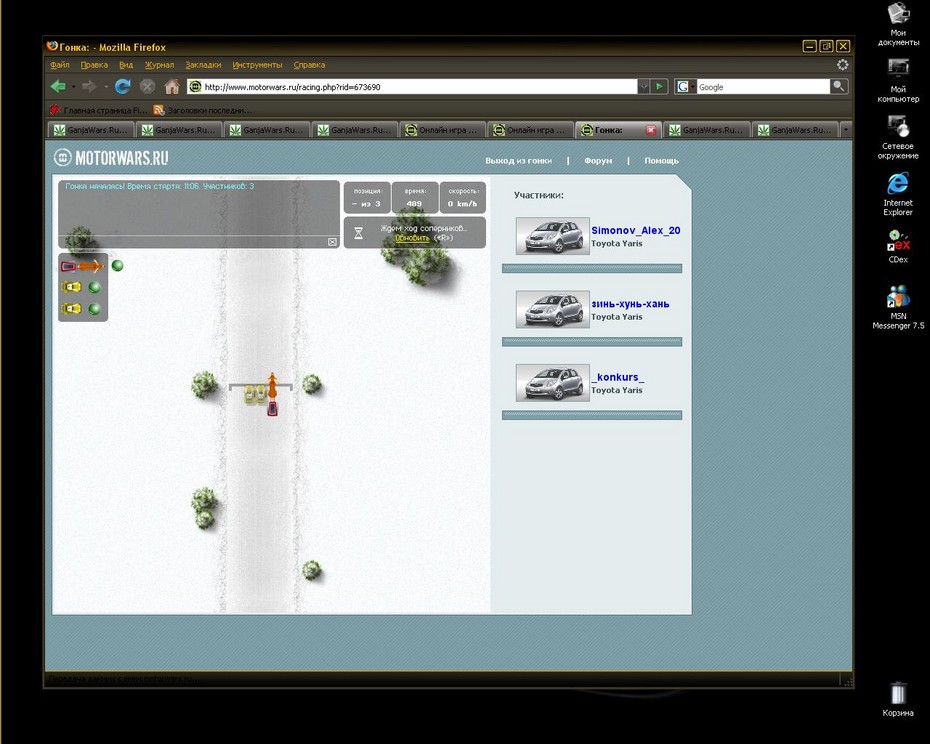Click the activity throbber gear icon

[842, 64]
